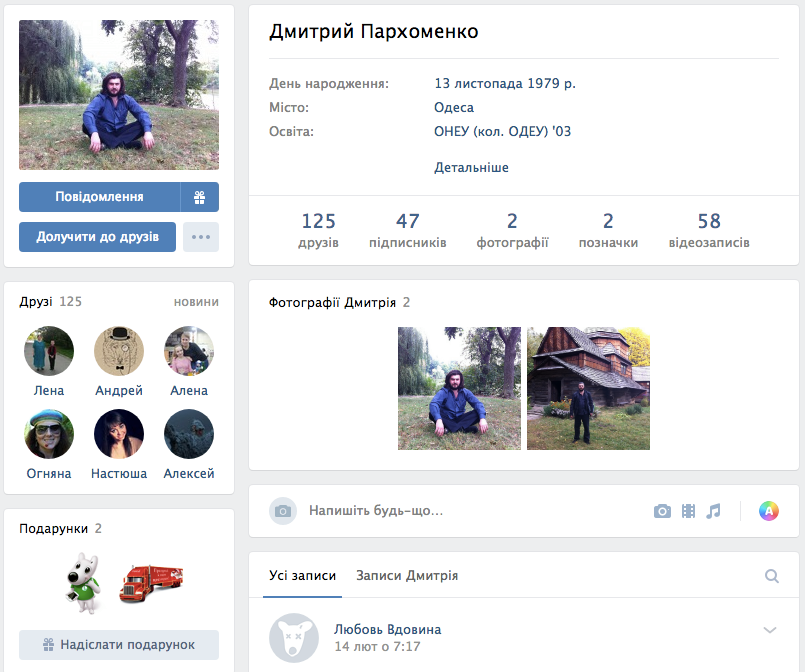Click the search icon in wall posts
Image resolution: width=805 pixels, height=672 pixels.
(771, 576)
